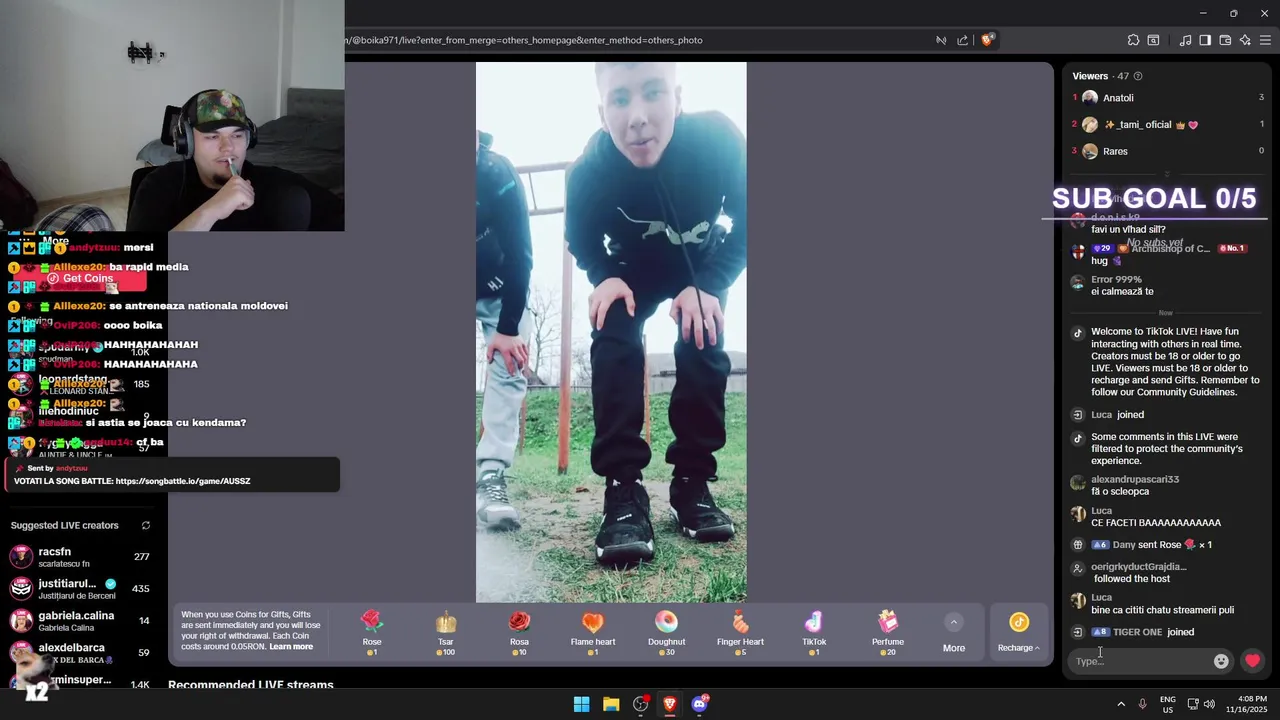This screenshot has height=720, width=1280.
Task: Click the muted audio icon in address bar
Action: point(941,40)
